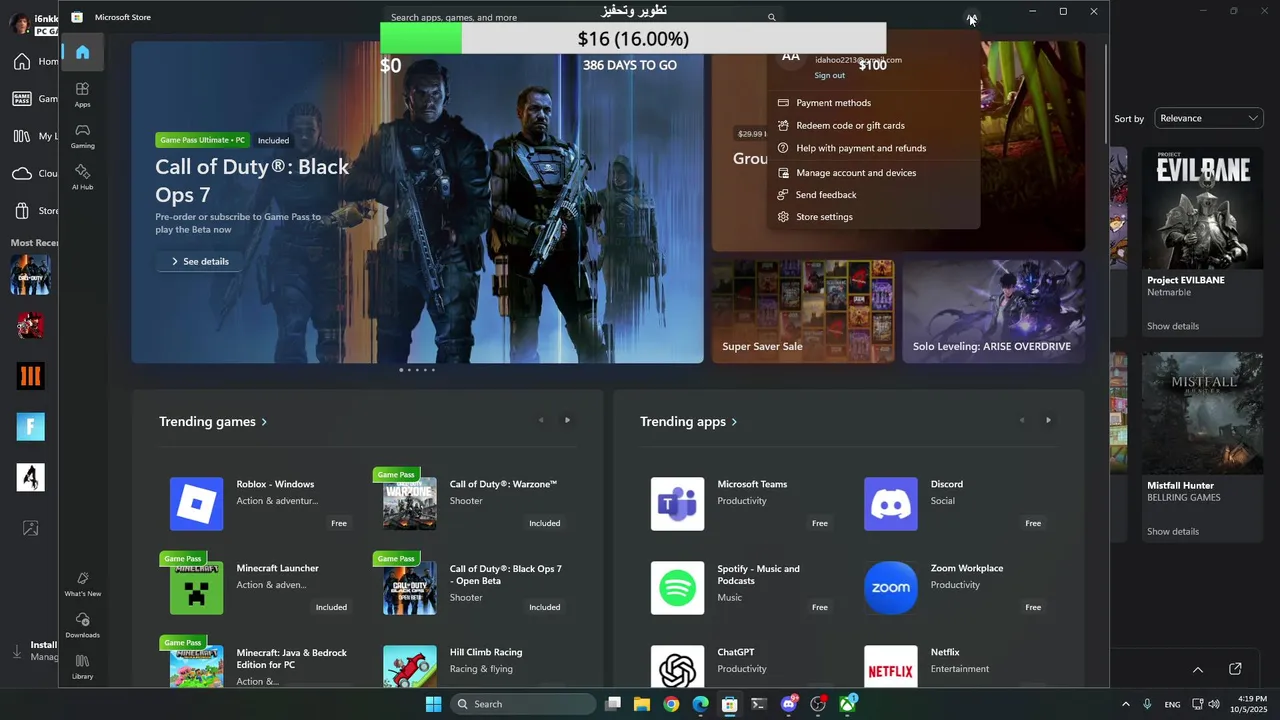Screen dimensions: 1280x720
Task: Open the AI Hub in Store sidebar
Action: (82, 177)
